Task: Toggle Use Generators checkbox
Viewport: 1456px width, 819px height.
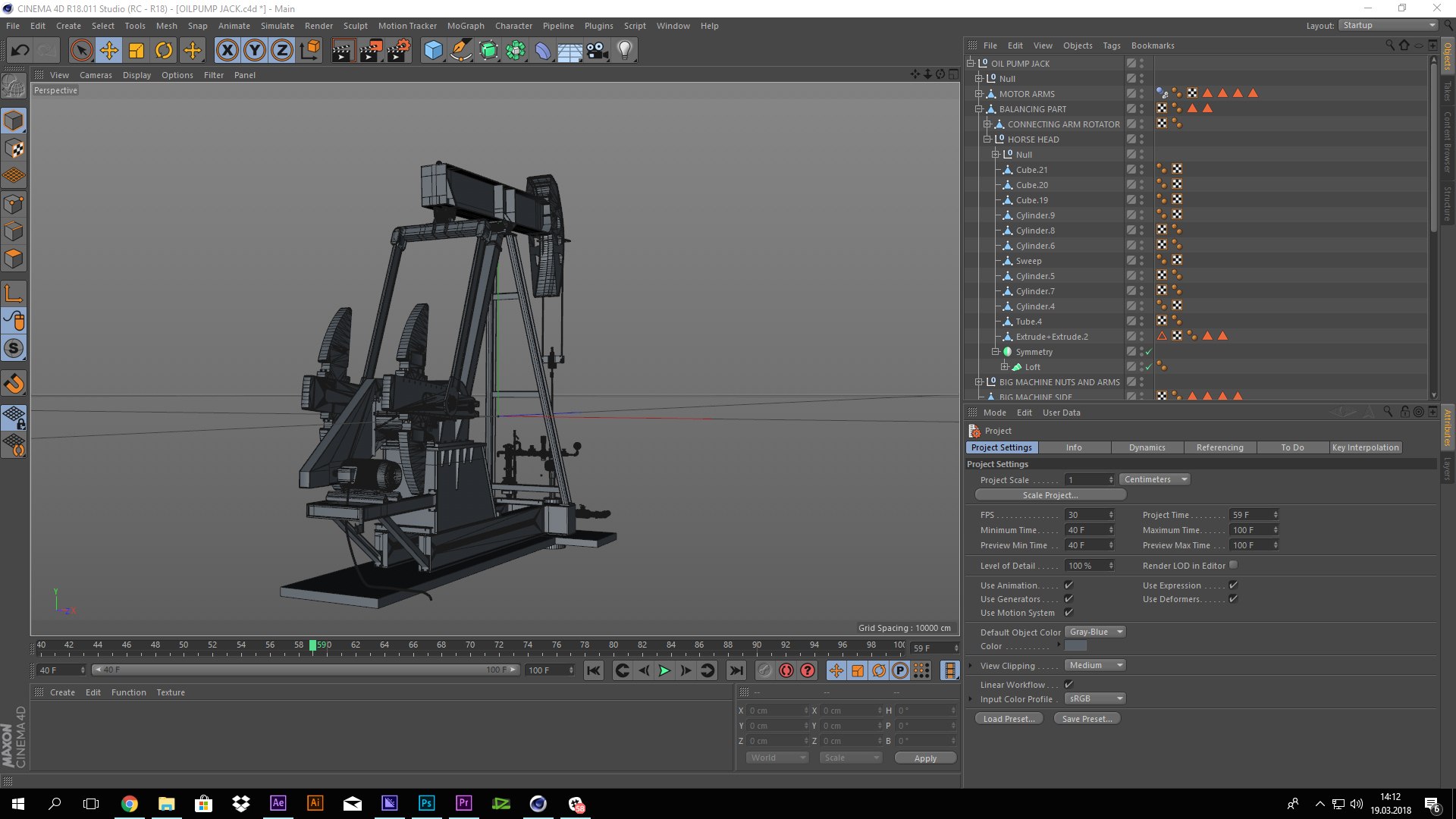Action: click(x=1068, y=598)
